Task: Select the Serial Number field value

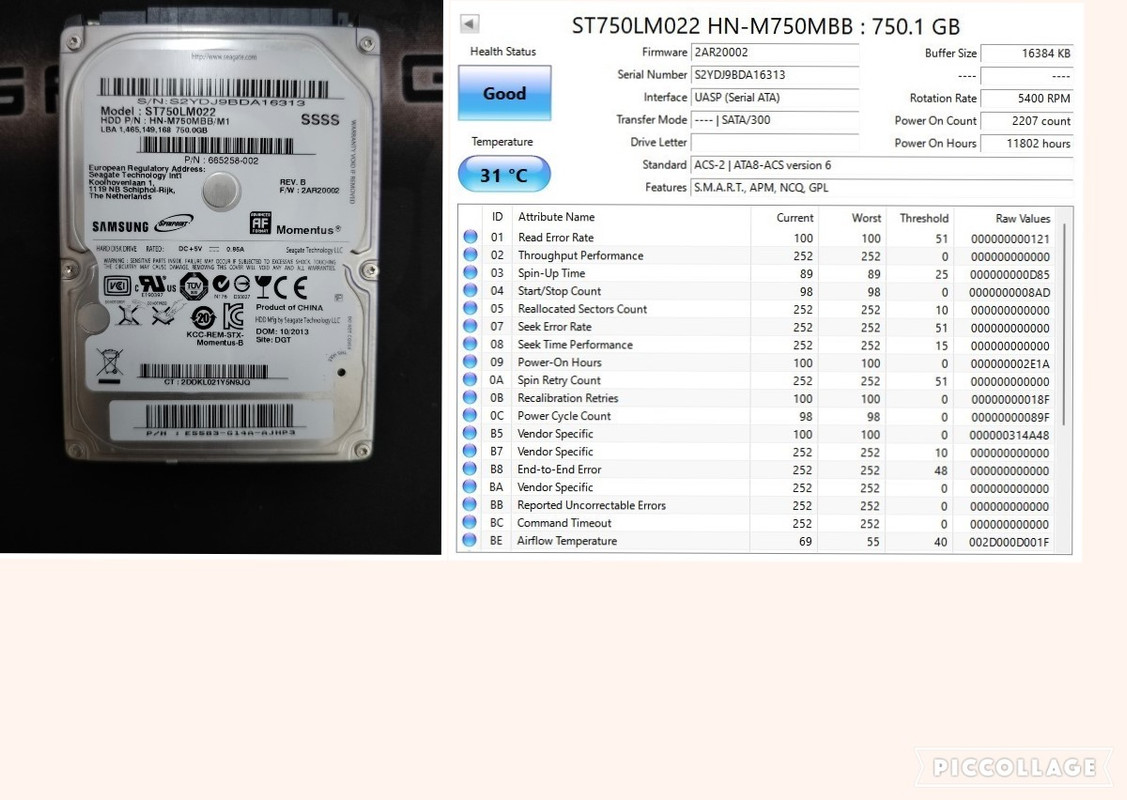Action: pos(775,75)
